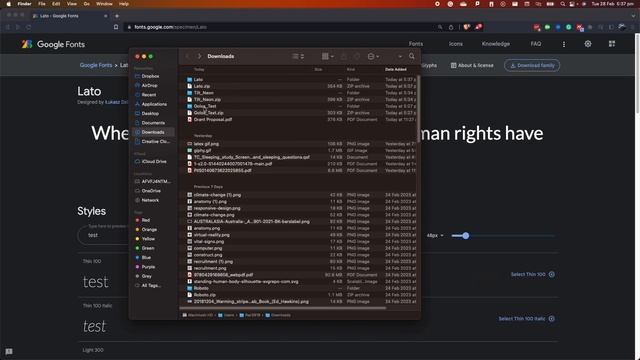This screenshot has width=640, height=360.
Task: Click the Finder share toolbar icon
Action: [x=344, y=56]
